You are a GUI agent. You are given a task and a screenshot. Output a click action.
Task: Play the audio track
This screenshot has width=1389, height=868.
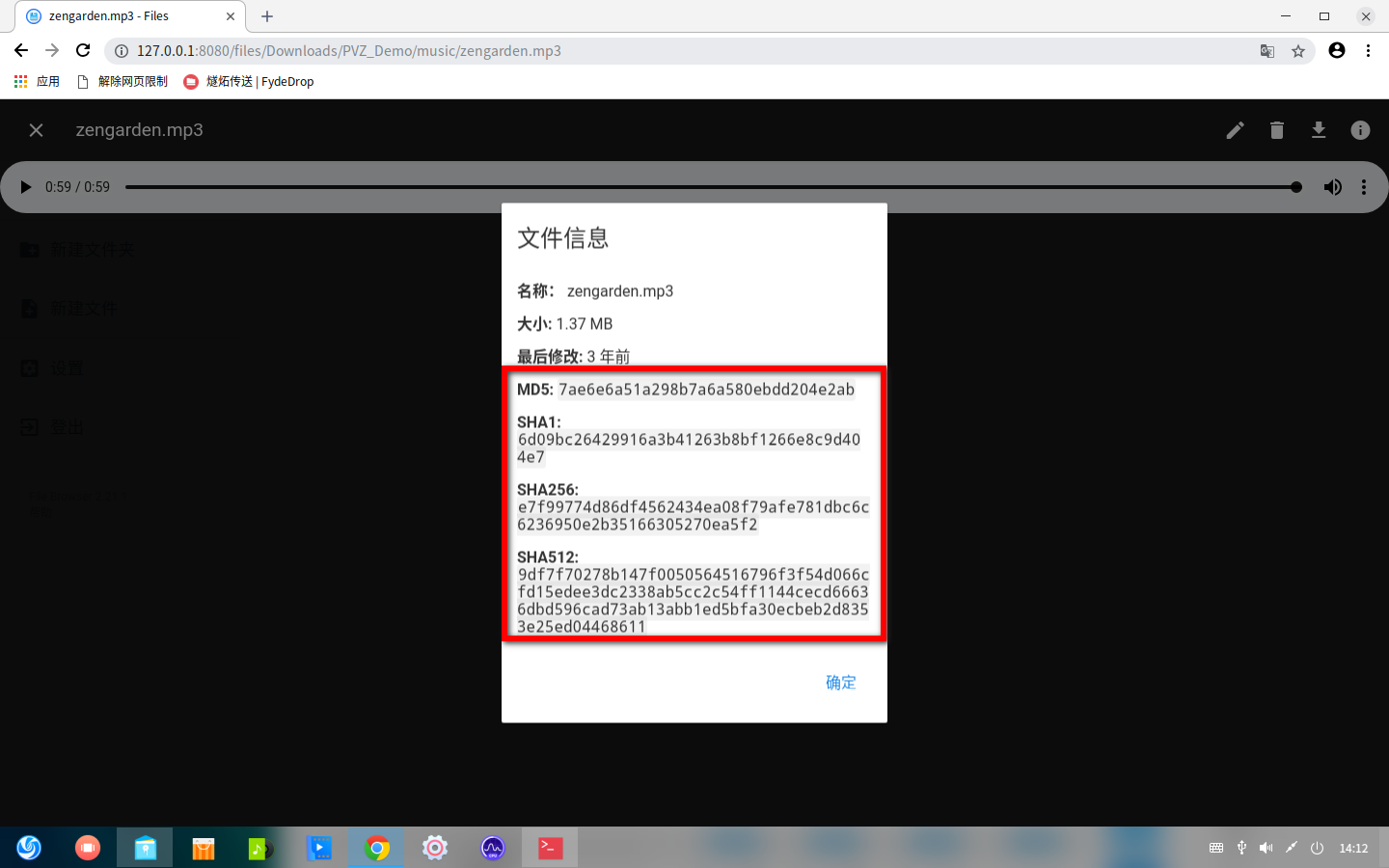coord(26,187)
